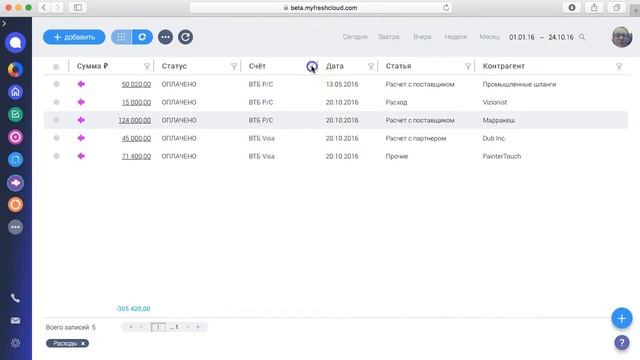Click the date range search magnifier
The height and width of the screenshot is (360, 640).
pyautogui.click(x=582, y=37)
